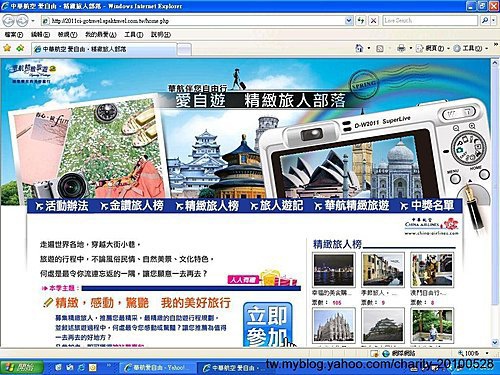Open the night skyline photo thumbnail
The image size is (500, 375).
coord(334,270)
